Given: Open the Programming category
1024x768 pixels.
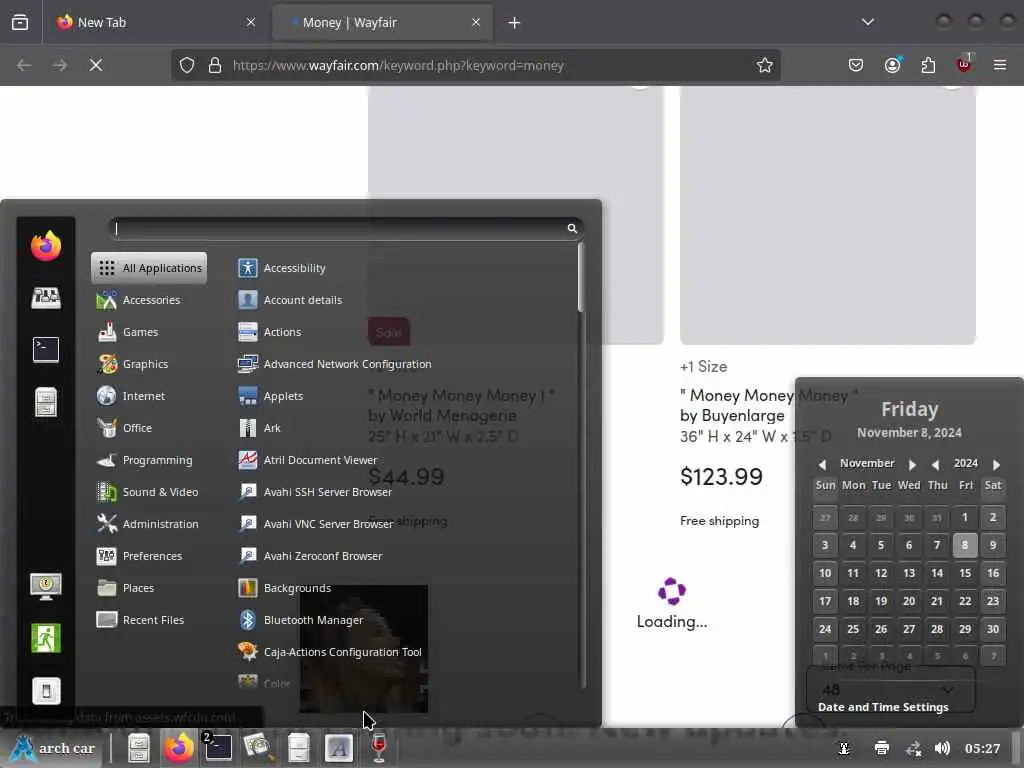Looking at the screenshot, I should coord(150,460).
